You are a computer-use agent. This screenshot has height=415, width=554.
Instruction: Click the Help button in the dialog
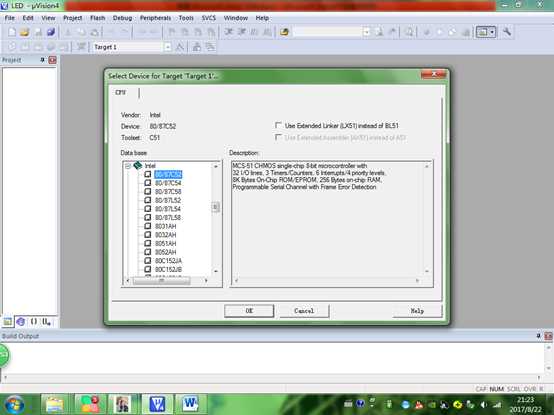click(417, 311)
